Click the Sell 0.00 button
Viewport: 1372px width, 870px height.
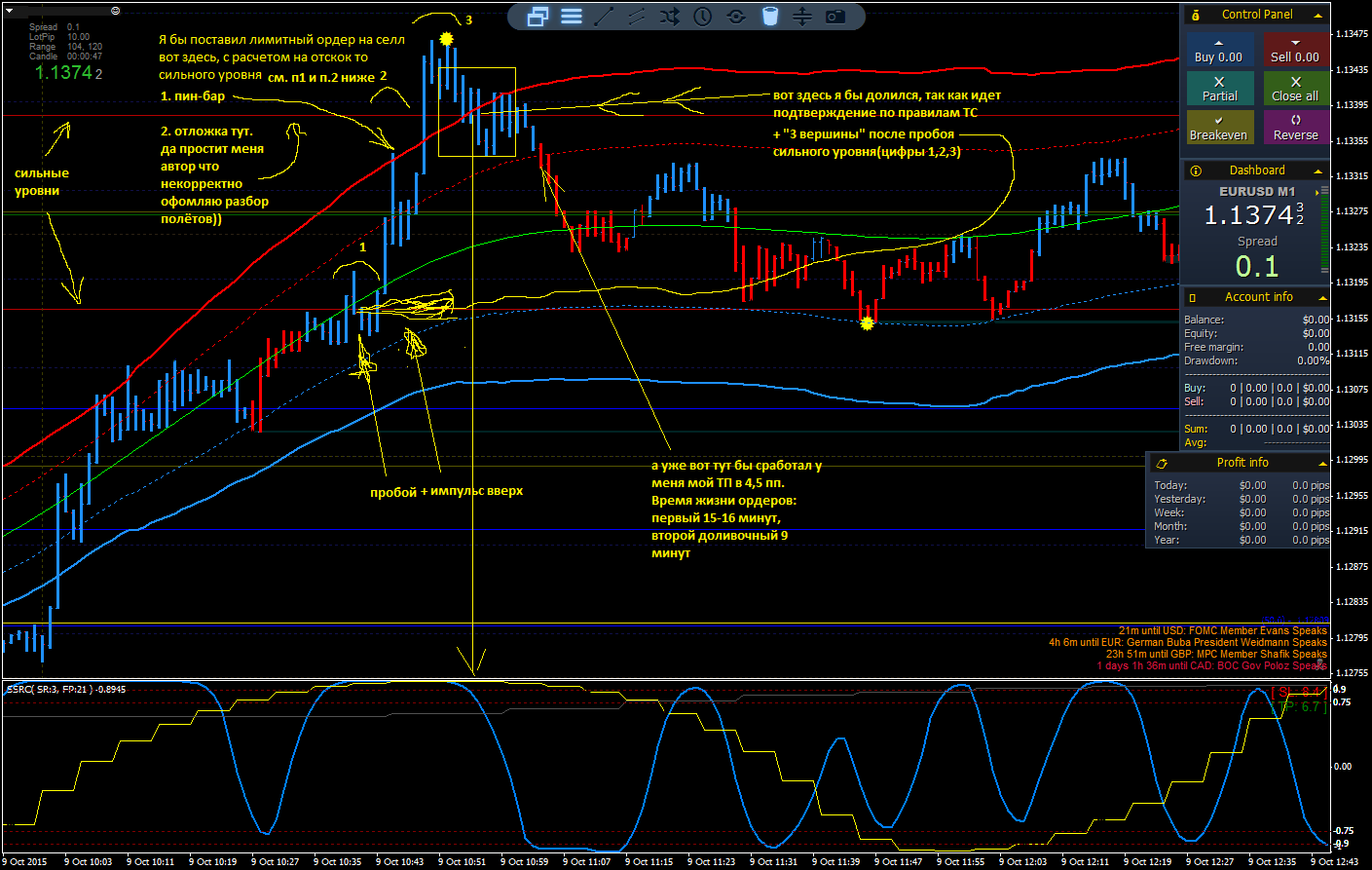[x=1295, y=50]
